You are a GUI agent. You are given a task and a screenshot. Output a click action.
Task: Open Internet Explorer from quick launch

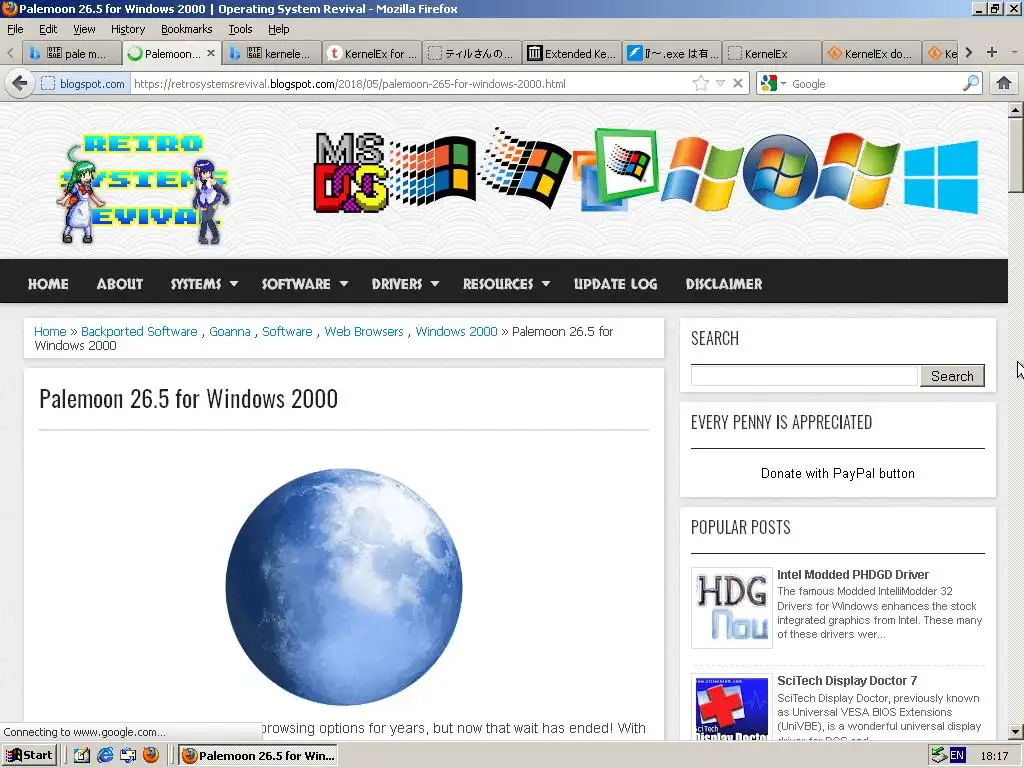(x=104, y=756)
